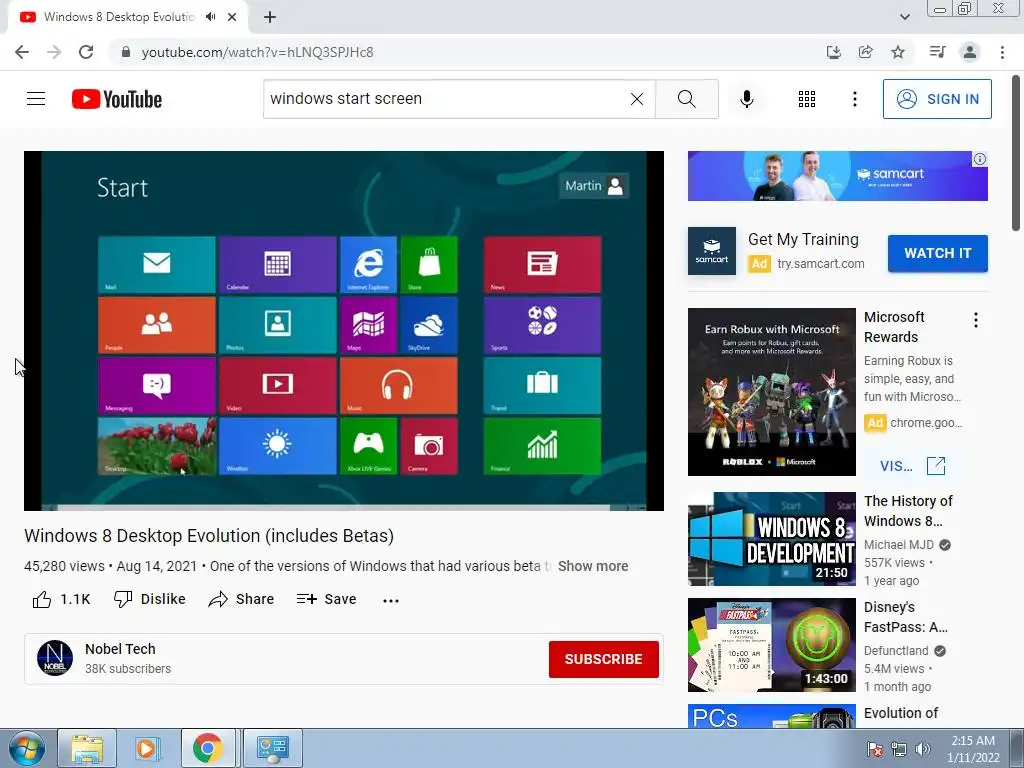
Task: Launch Windows Media Player from taskbar
Action: (x=147, y=748)
